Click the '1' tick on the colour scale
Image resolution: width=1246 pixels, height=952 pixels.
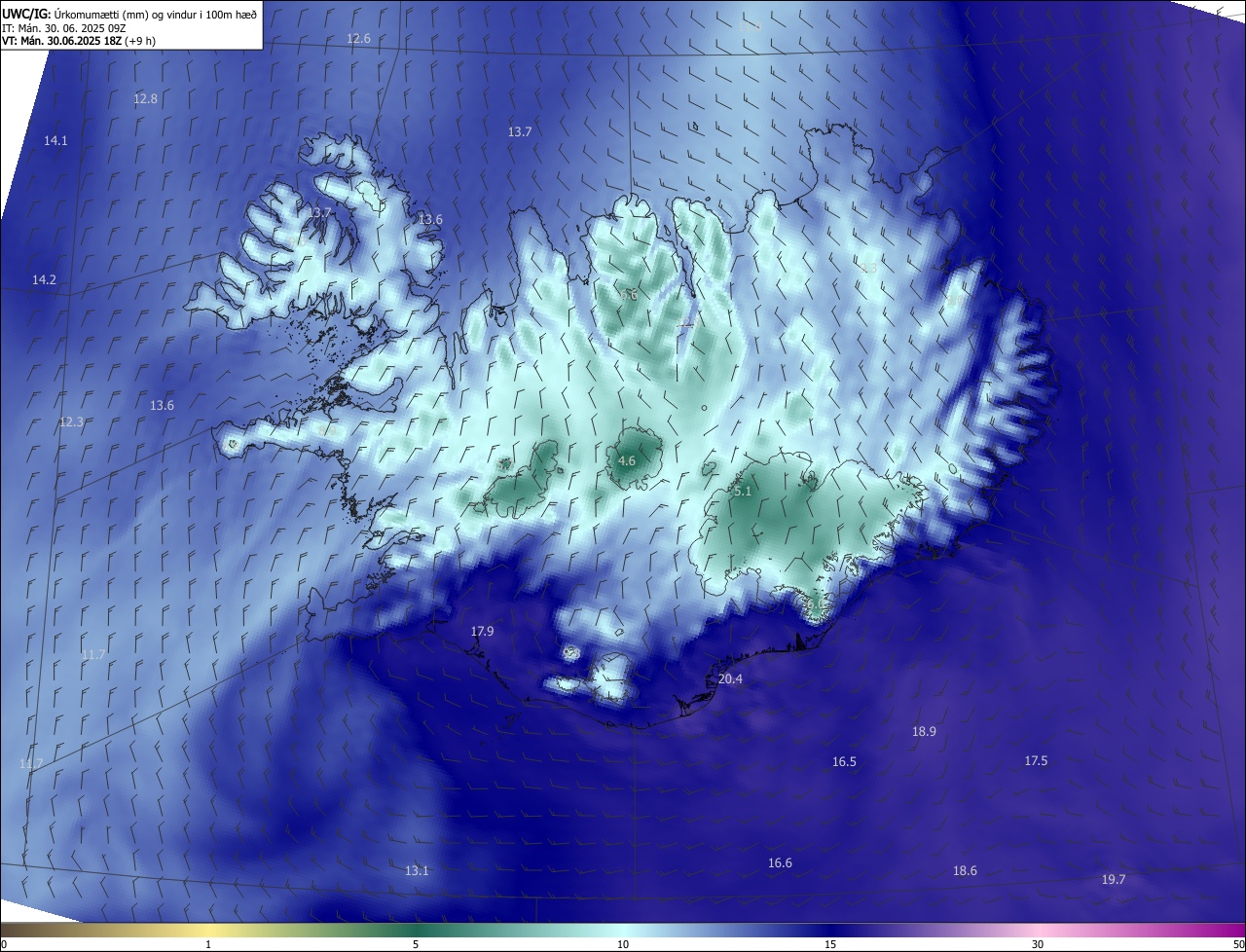coord(208,944)
